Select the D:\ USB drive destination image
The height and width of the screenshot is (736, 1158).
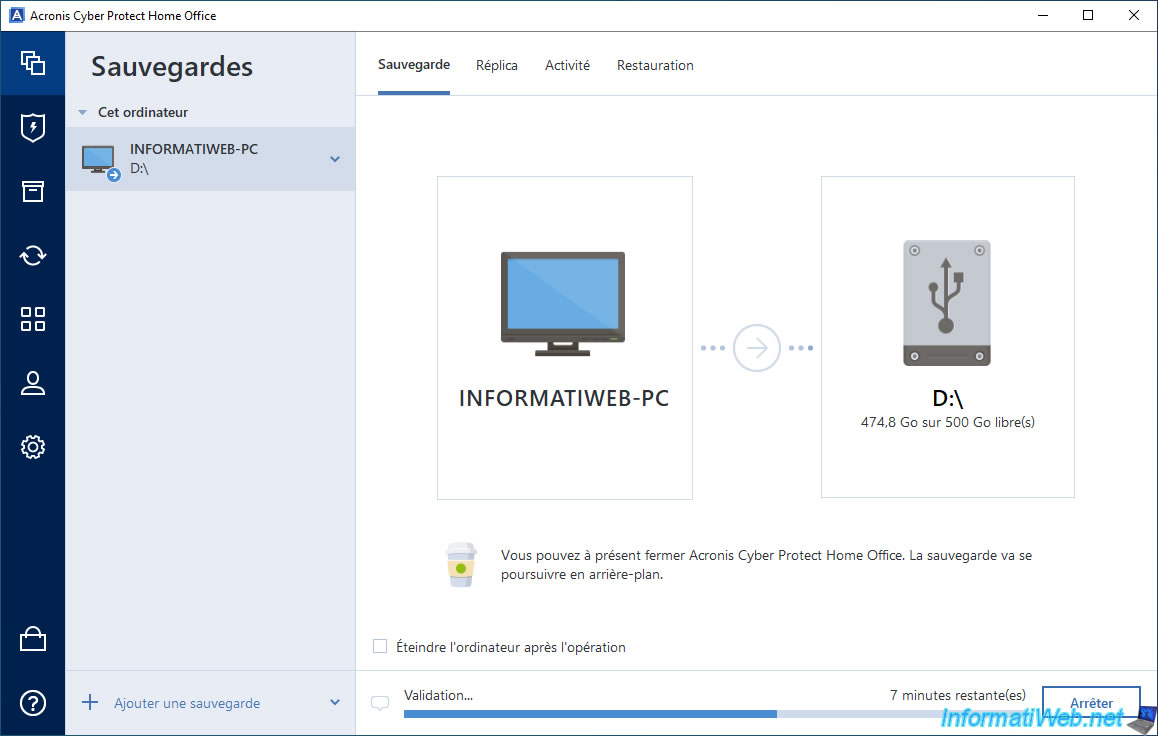coord(947,303)
